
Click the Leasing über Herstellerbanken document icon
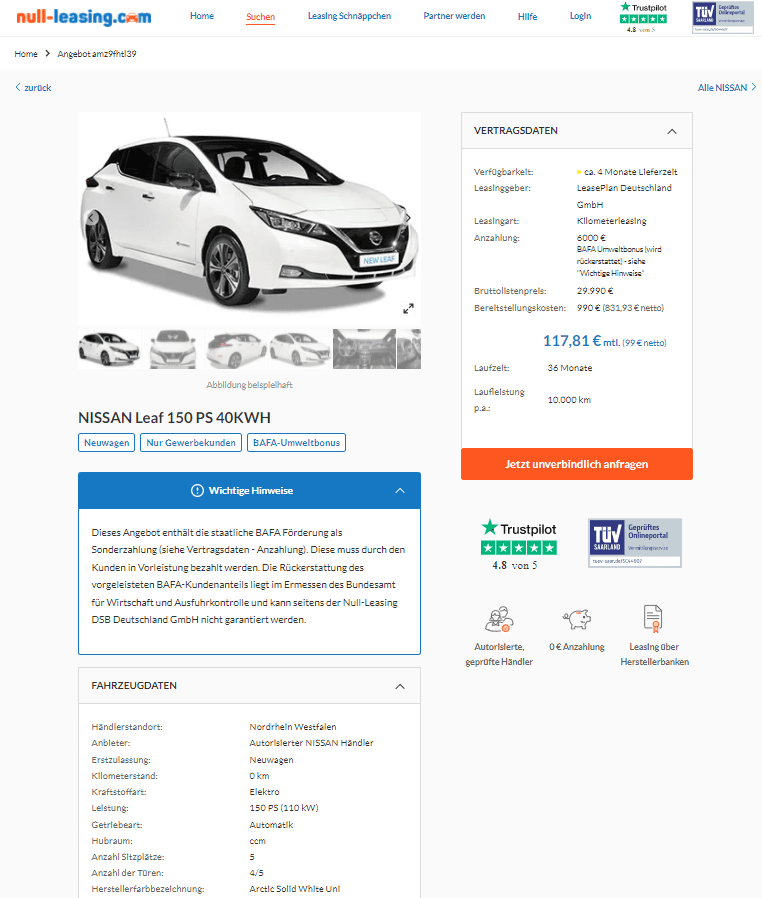(653, 619)
